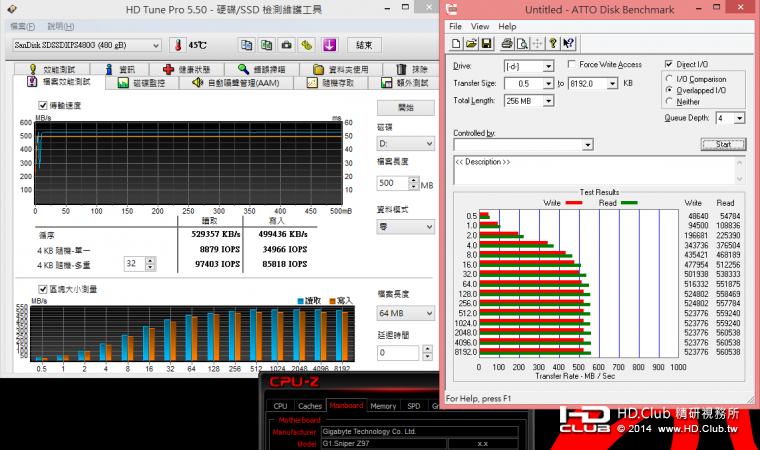Screen dimensions: 760x450
Task: Expand the Queue Depth dropdown
Action: click(x=738, y=118)
